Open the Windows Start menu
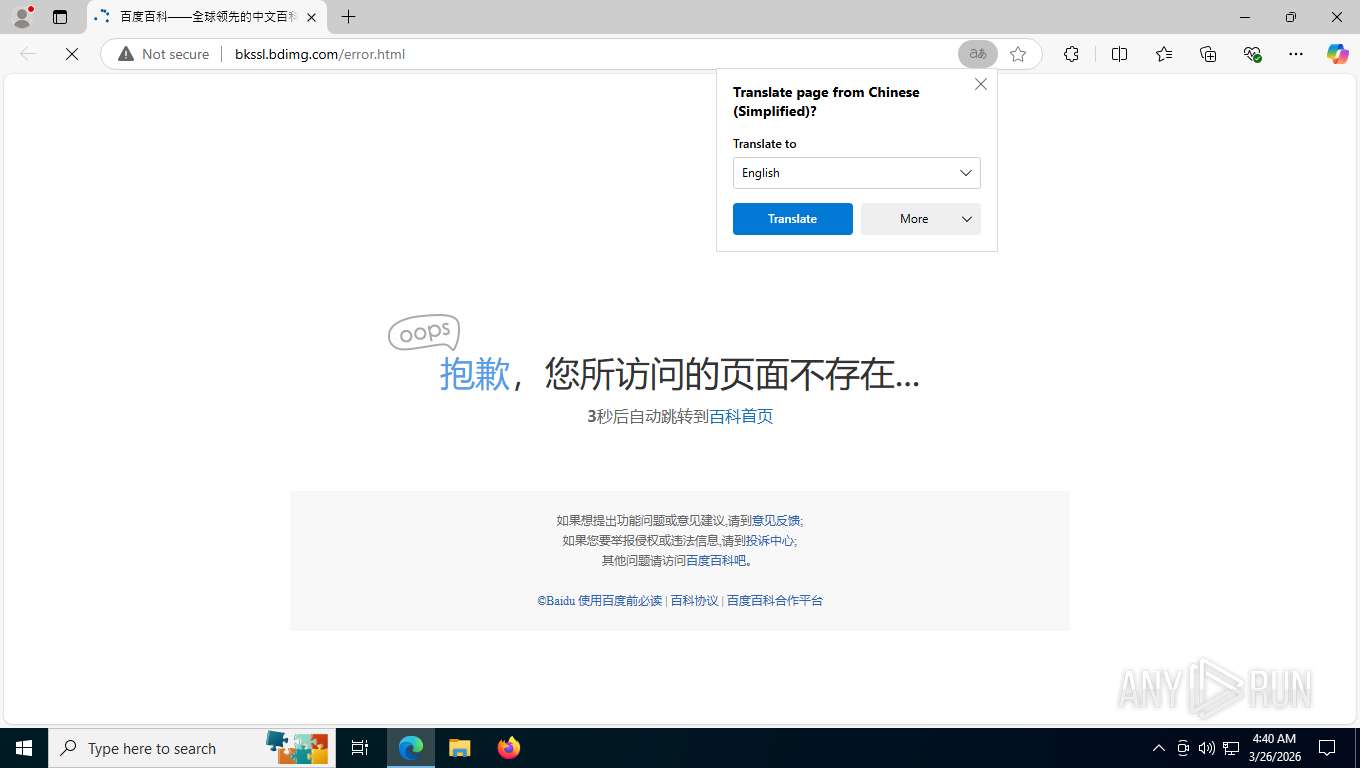The width and height of the screenshot is (1360, 768). [24, 748]
